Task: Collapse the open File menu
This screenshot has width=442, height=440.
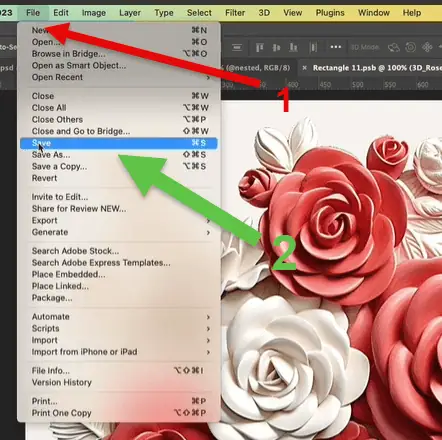Action: tap(33, 13)
